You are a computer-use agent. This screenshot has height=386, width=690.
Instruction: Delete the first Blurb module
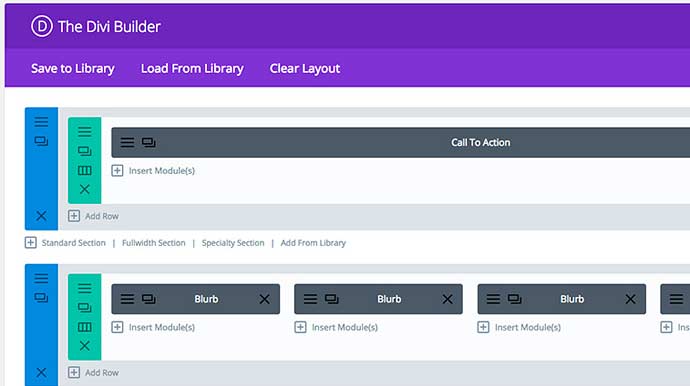click(x=264, y=299)
